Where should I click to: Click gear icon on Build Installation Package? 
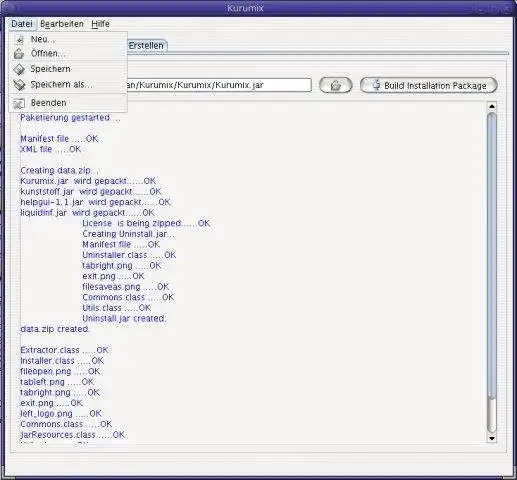(x=376, y=85)
